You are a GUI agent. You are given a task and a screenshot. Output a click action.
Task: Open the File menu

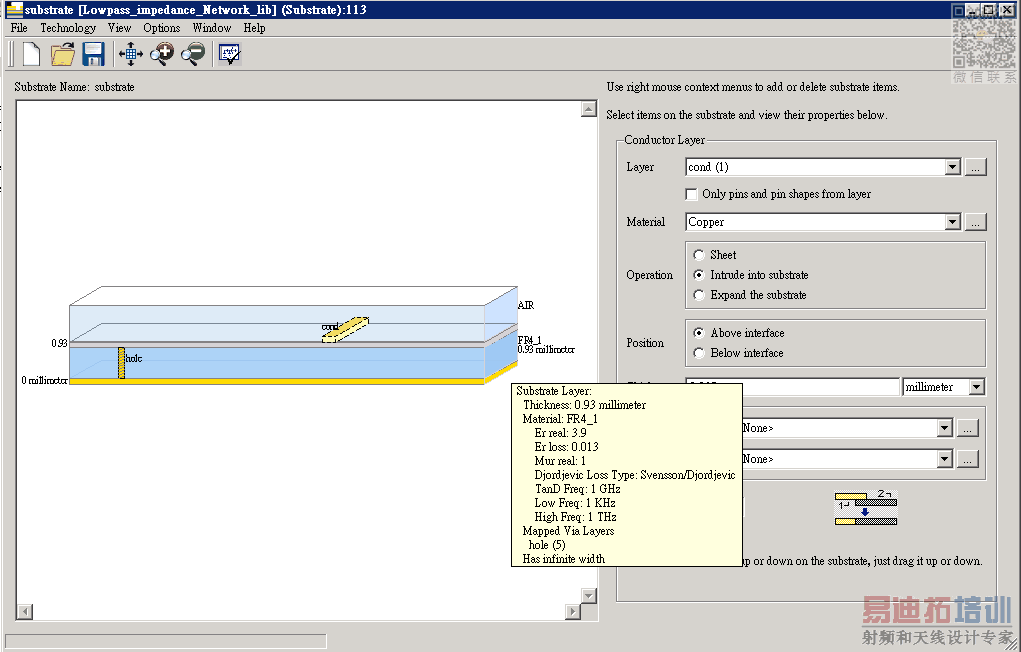point(19,28)
